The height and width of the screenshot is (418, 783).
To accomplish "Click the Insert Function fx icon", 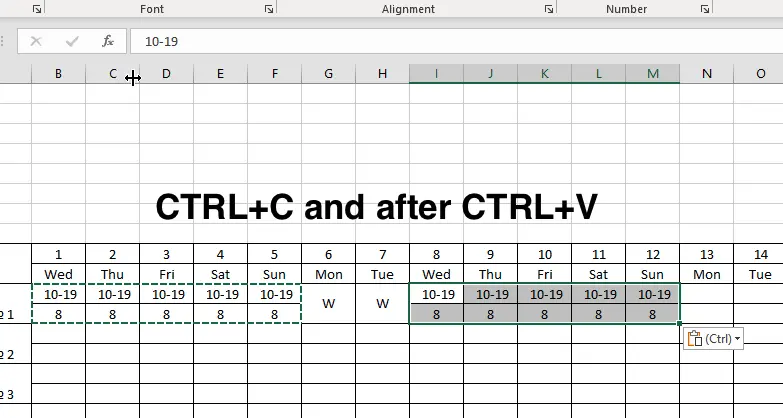I will coord(108,42).
